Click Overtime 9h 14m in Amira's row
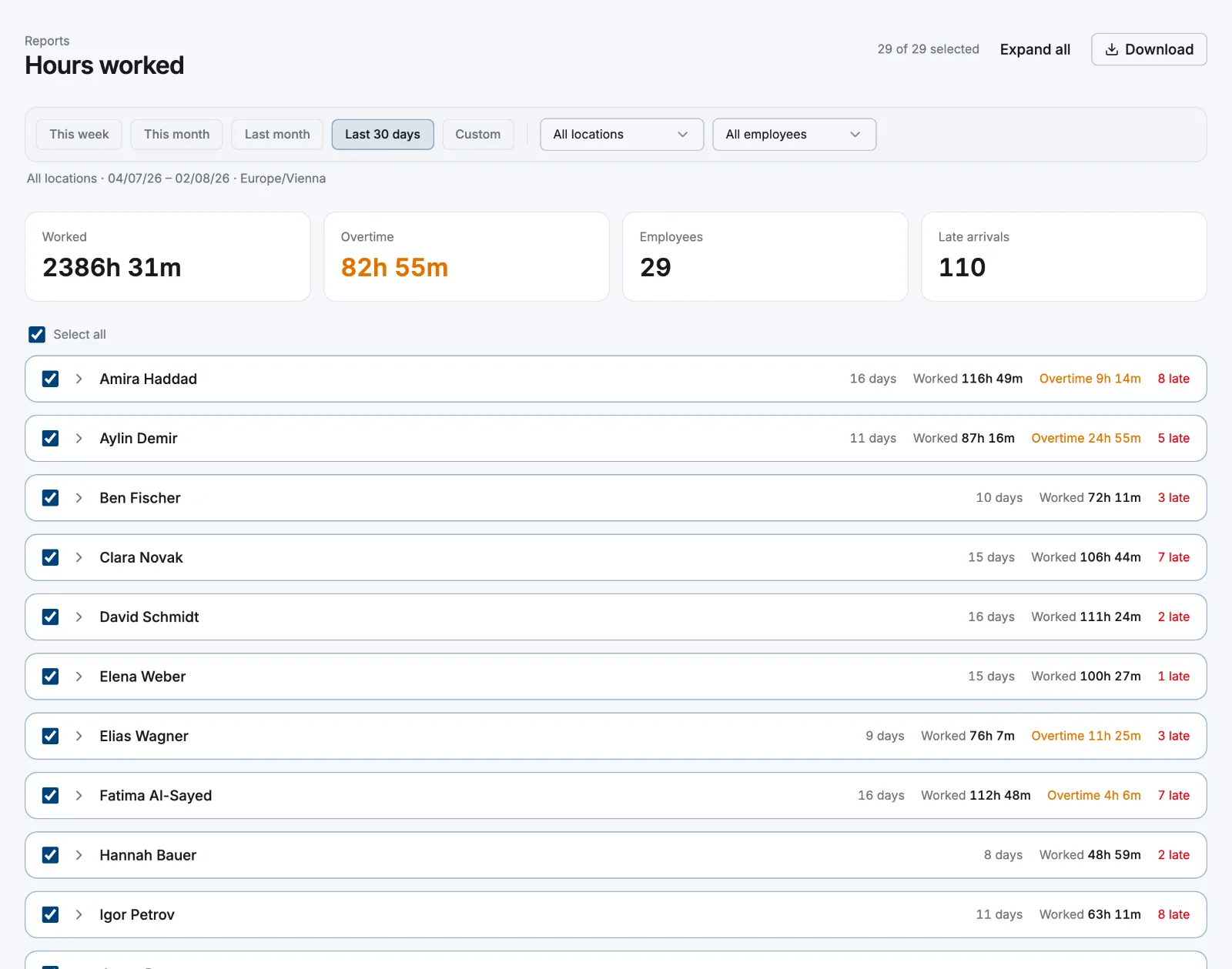Image resolution: width=1232 pixels, height=969 pixels. point(1090,379)
